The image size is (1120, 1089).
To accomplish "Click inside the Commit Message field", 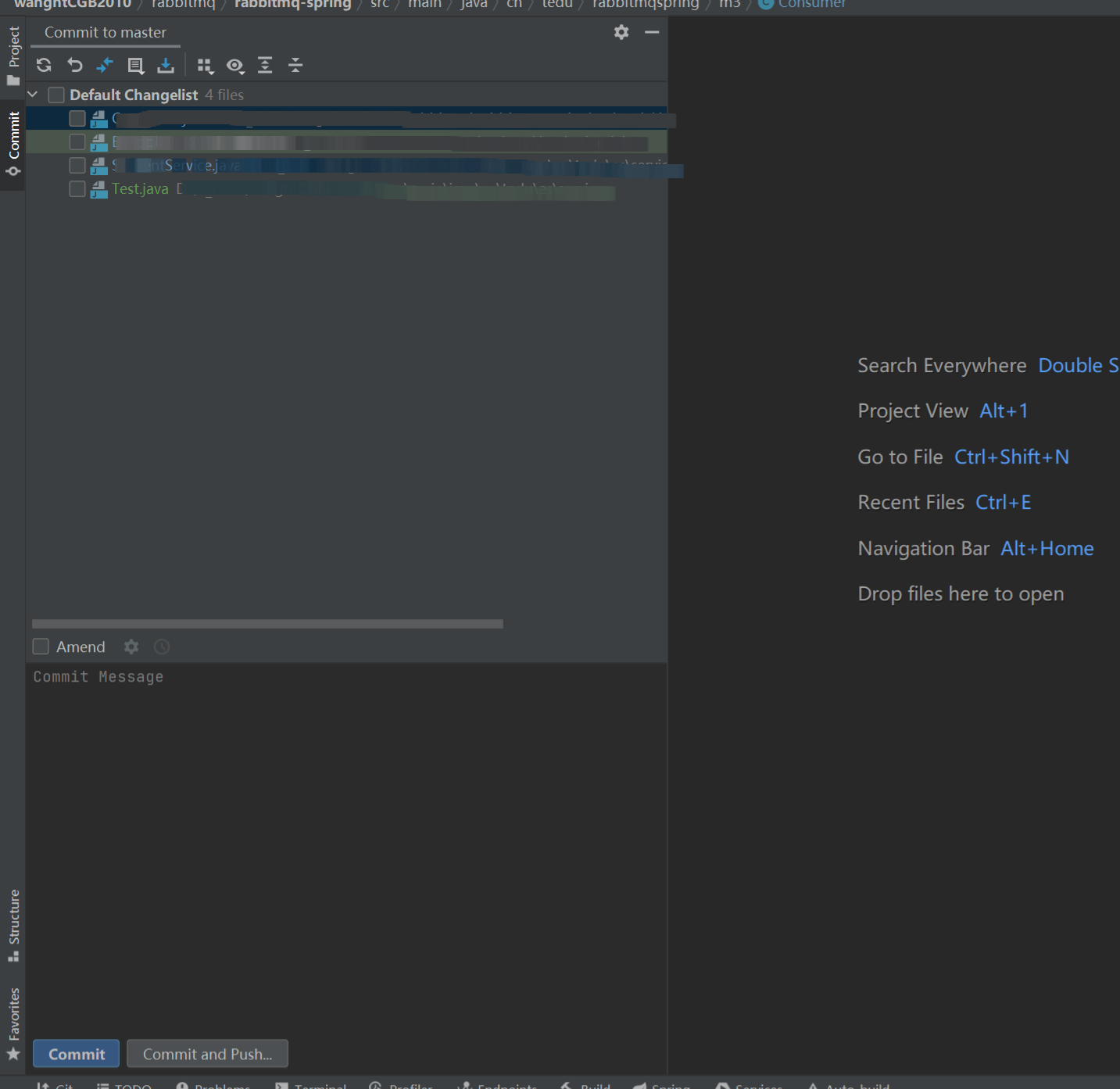I will pos(347,847).
